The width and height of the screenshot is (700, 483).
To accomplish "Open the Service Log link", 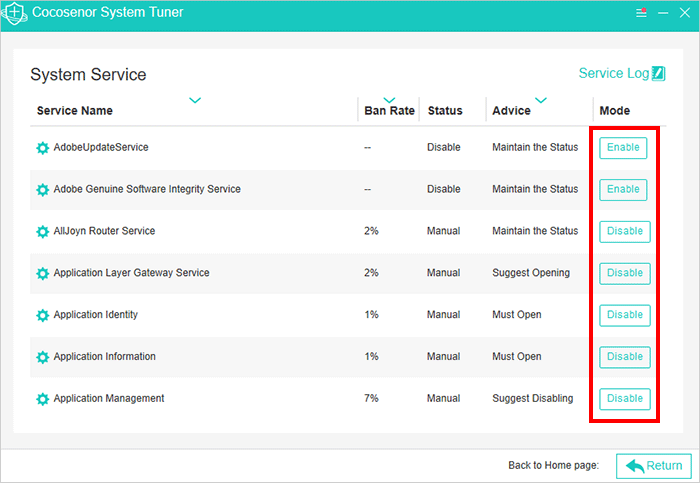I will [614, 73].
